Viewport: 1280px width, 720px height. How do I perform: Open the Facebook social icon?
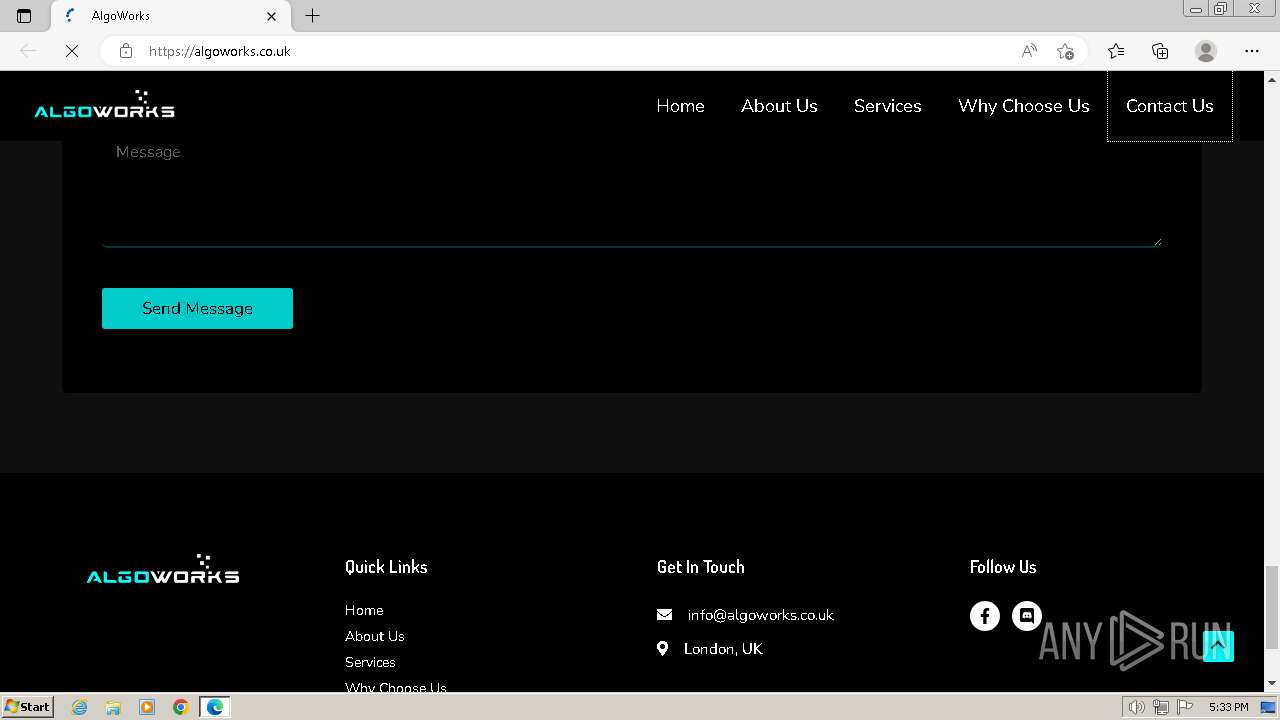pyautogui.click(x=985, y=616)
